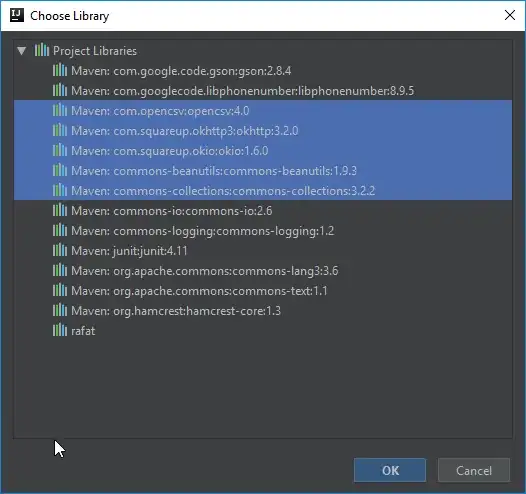
Task: Click the library icon beside commons-text:1.1
Action: 60,290
